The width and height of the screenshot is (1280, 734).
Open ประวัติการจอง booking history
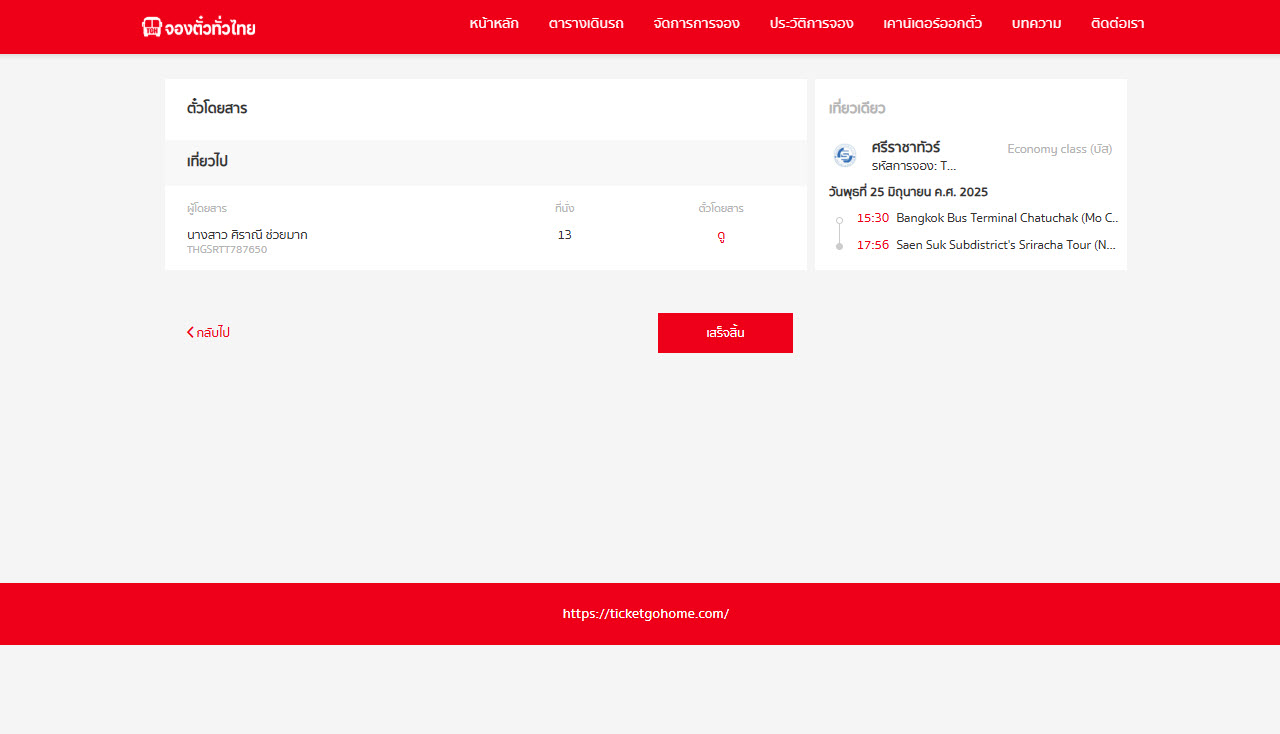[x=811, y=24]
